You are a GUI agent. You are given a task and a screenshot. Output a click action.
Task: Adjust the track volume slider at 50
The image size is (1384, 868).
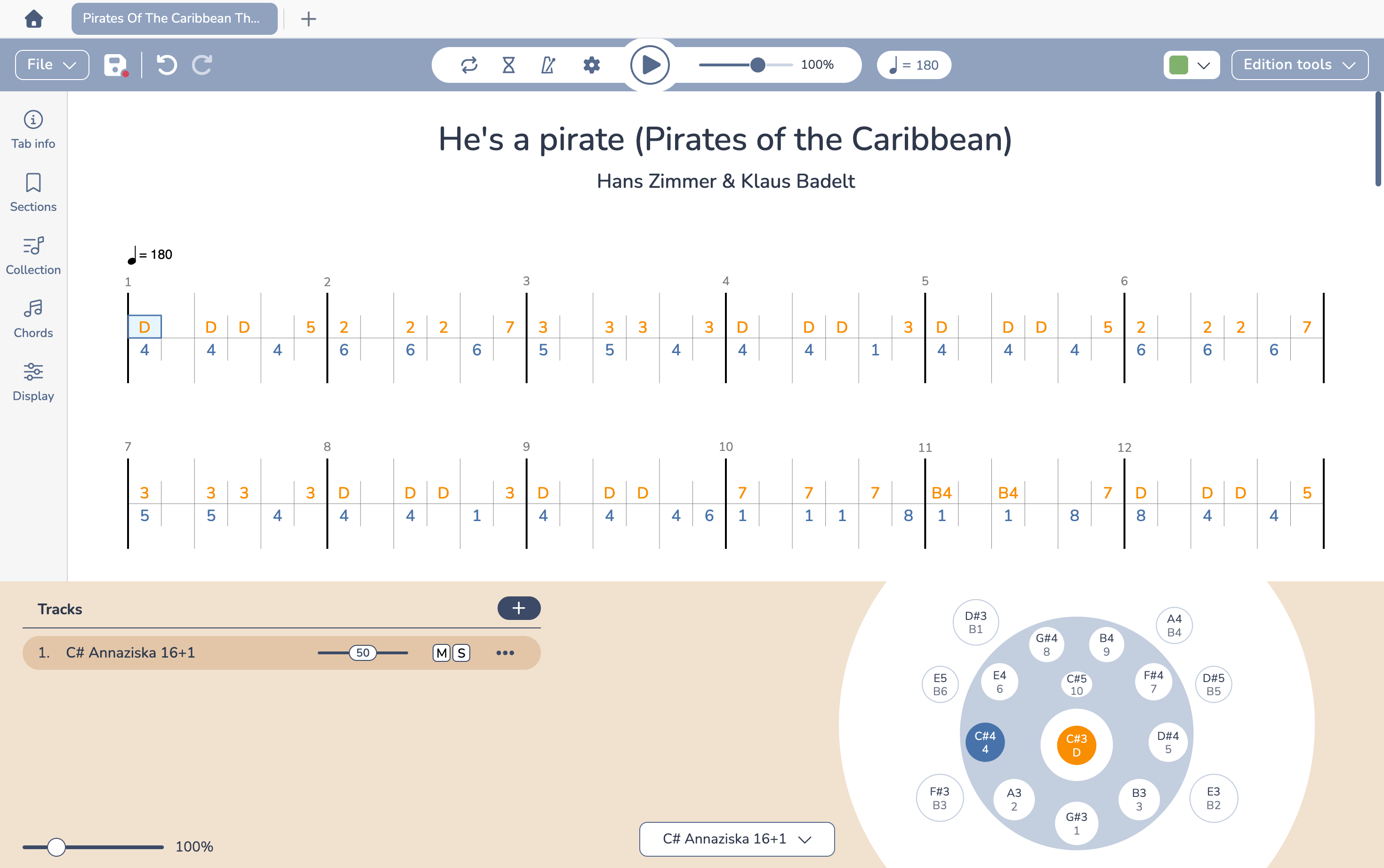[363, 653]
